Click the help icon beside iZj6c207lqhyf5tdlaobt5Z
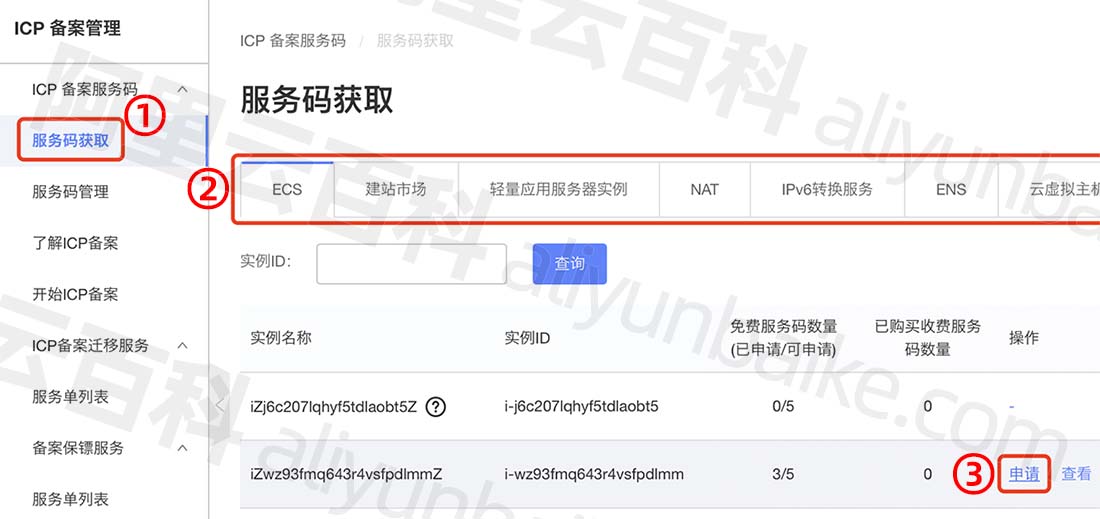The image size is (1100, 519). tap(436, 406)
